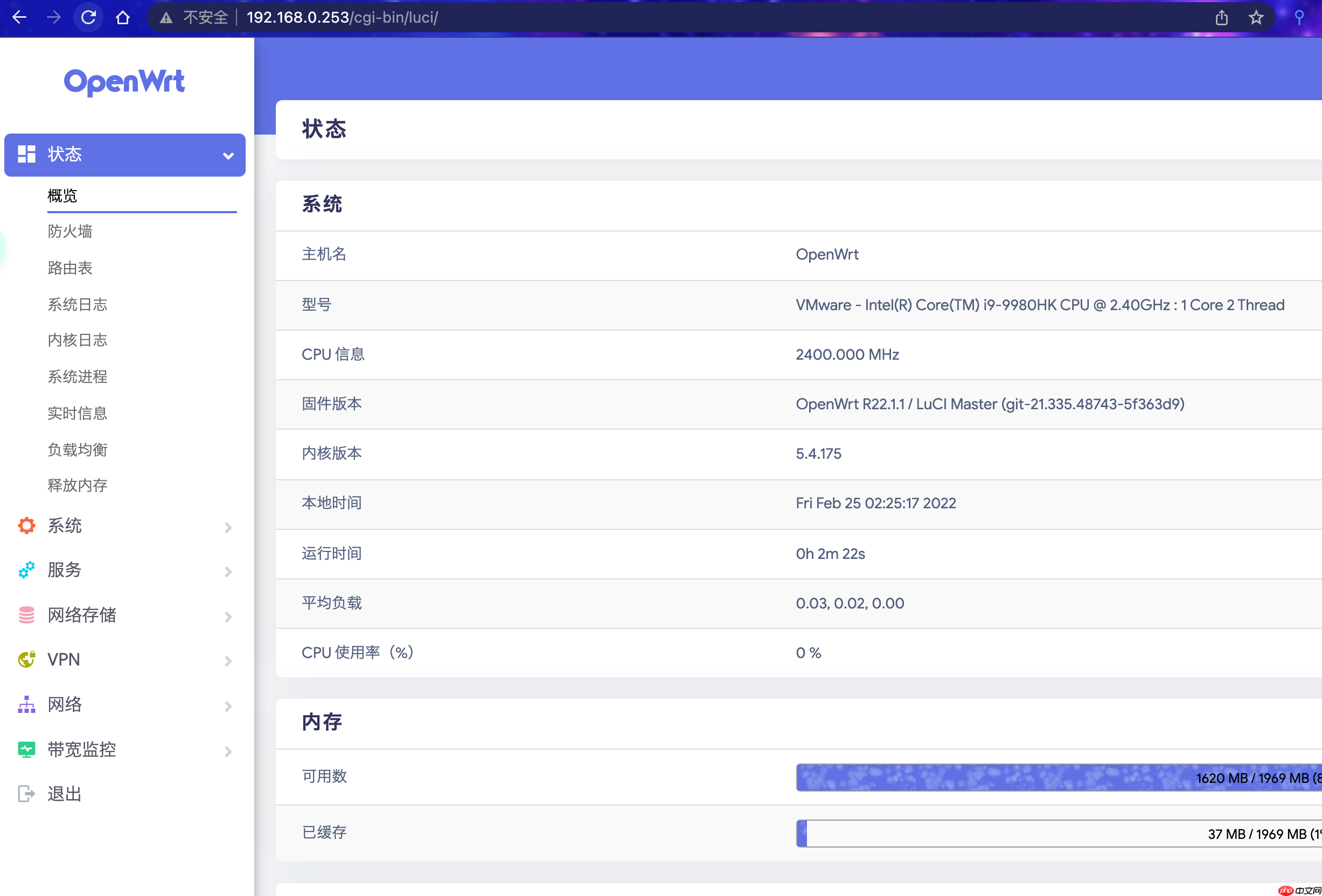Collapse the 状态 menu section

(228, 155)
